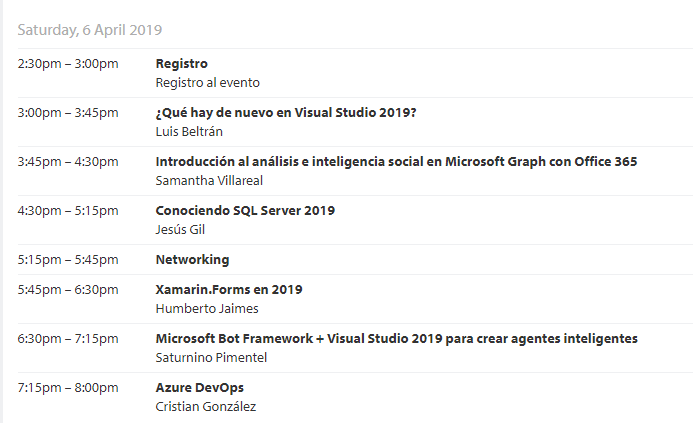This screenshot has height=423, width=693.
Task: Open the 'Azure DevOps' session title
Action: [200, 388]
